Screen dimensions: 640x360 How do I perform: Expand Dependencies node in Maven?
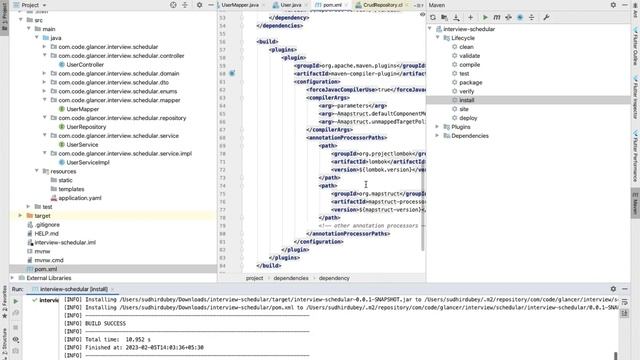438,136
